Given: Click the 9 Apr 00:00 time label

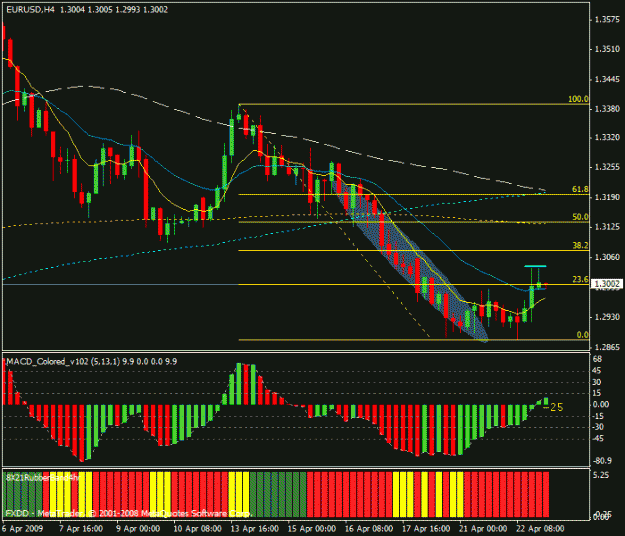Looking at the screenshot, I should tap(138, 528).
